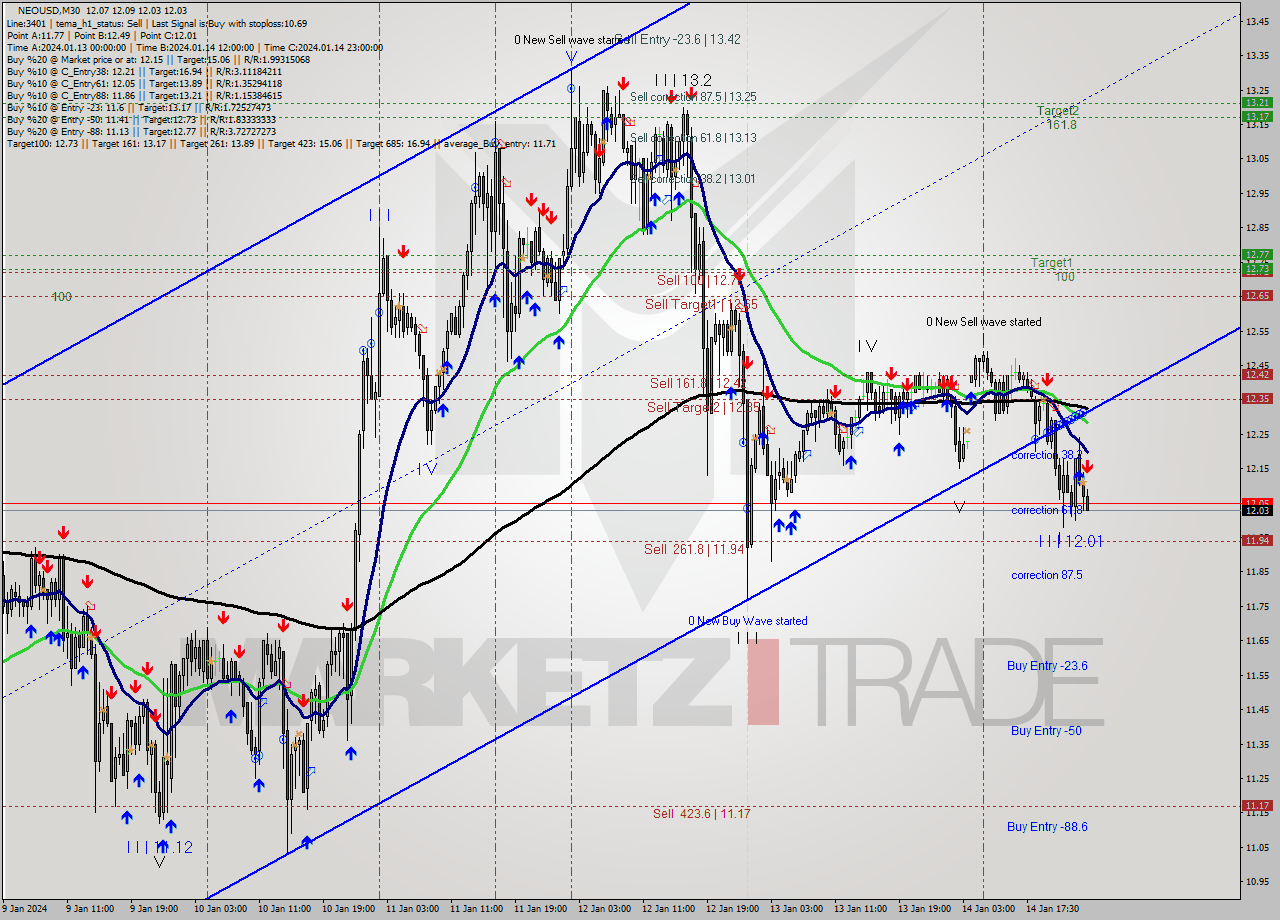Select the Buy %20 @ Entry -88 line
This screenshot has height=920, width=1280.
pyautogui.click(x=141, y=131)
